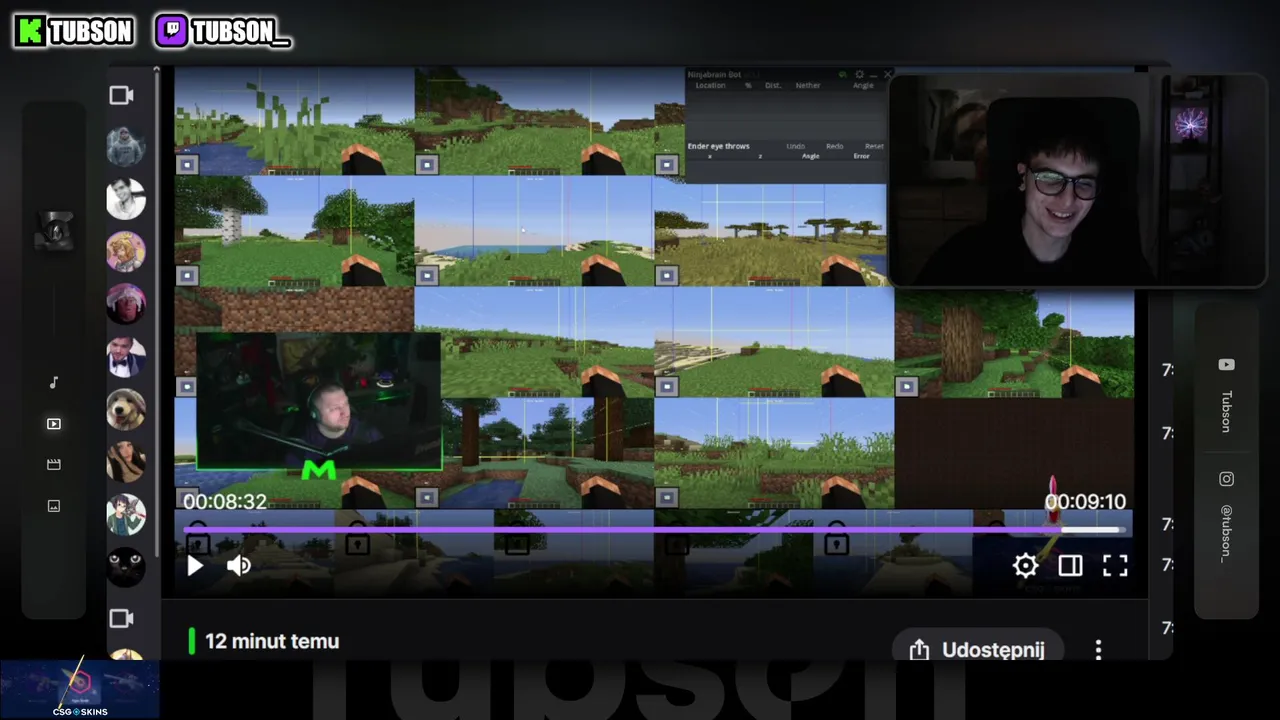Image resolution: width=1280 pixels, height=720 pixels.
Task: Click the Instagram icon above @tubson_
Action: (x=1226, y=479)
